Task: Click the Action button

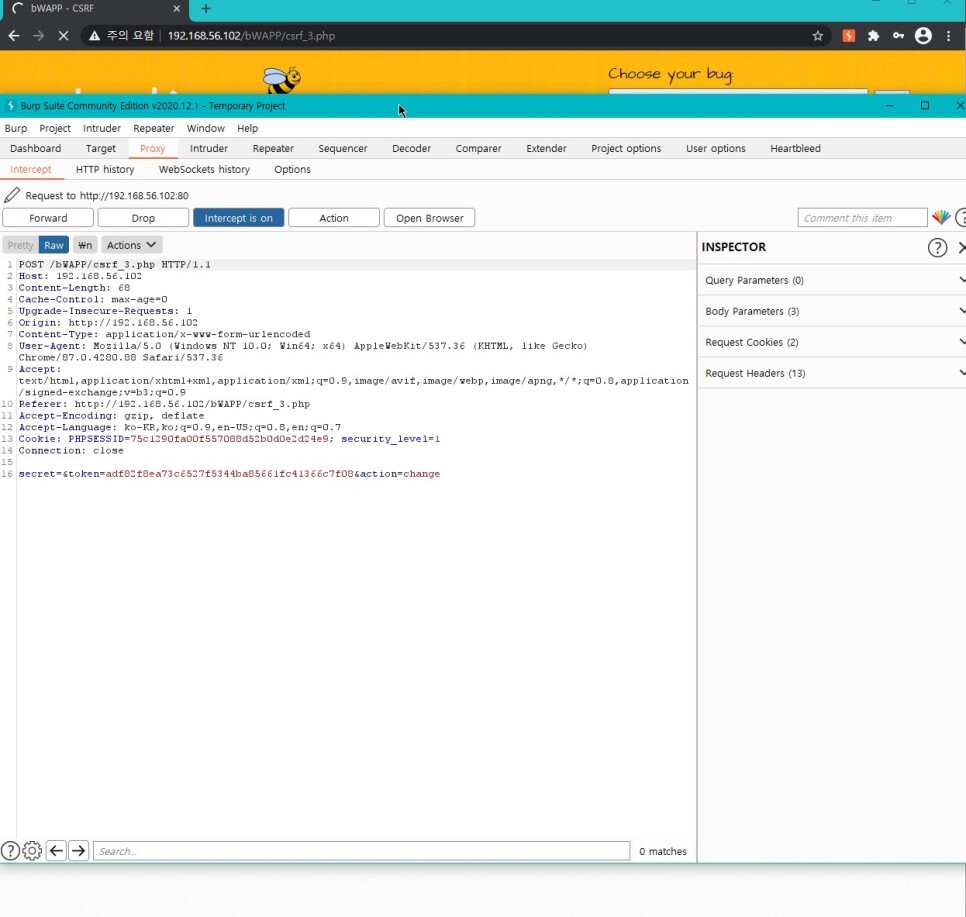Action: [x=334, y=218]
